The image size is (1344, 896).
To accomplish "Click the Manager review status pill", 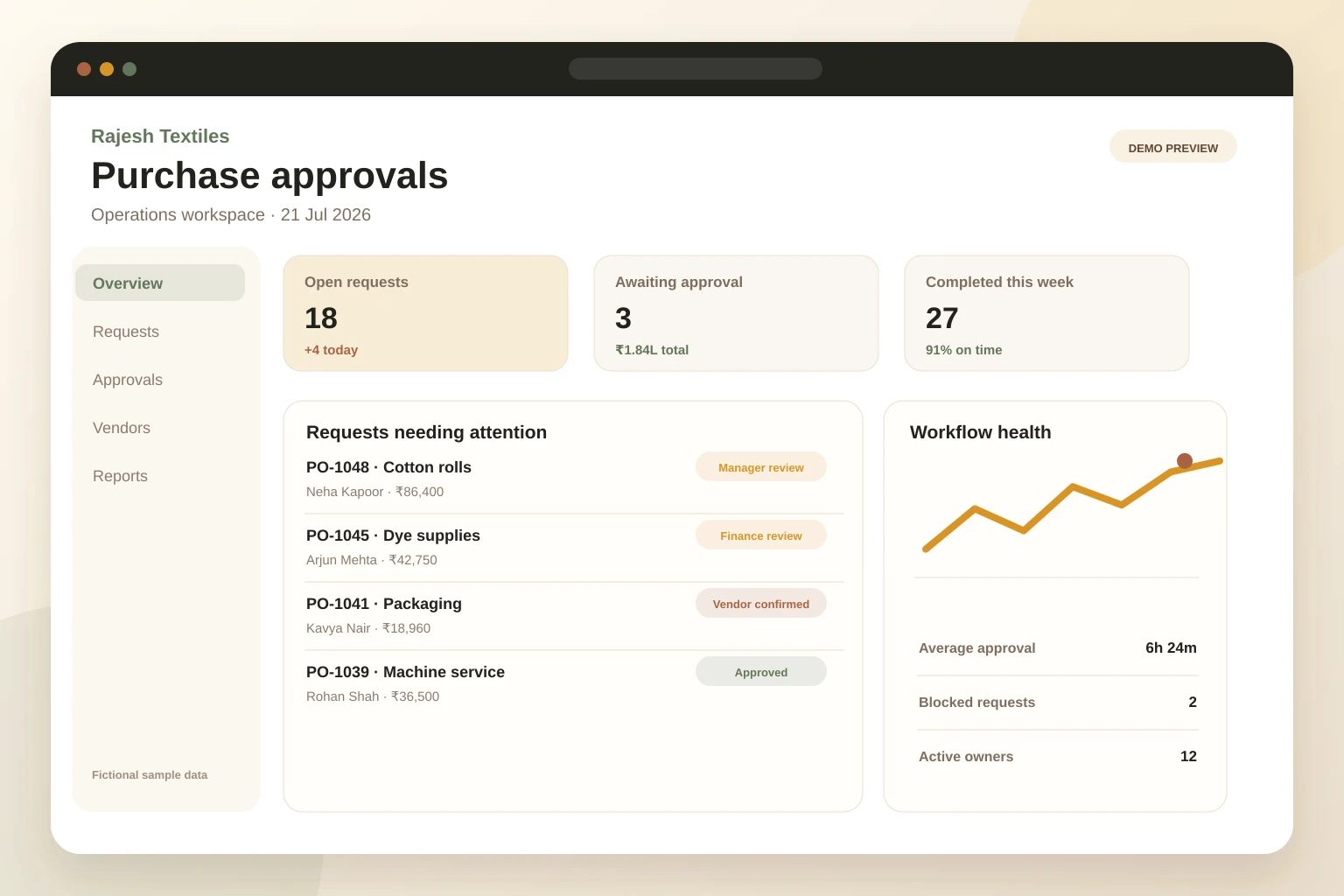I will (761, 467).
